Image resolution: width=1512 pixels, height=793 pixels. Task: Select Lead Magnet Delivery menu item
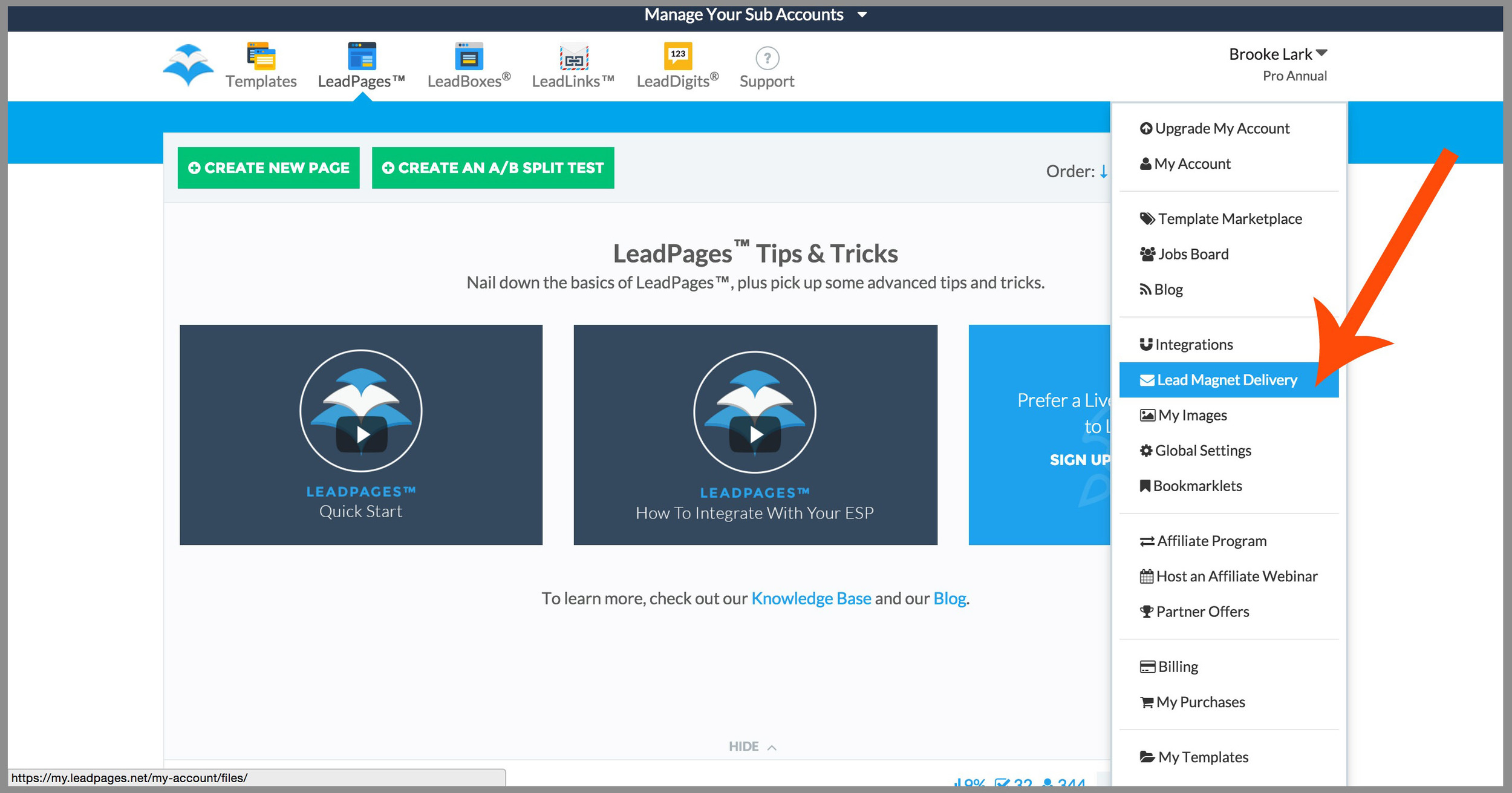click(x=1228, y=380)
